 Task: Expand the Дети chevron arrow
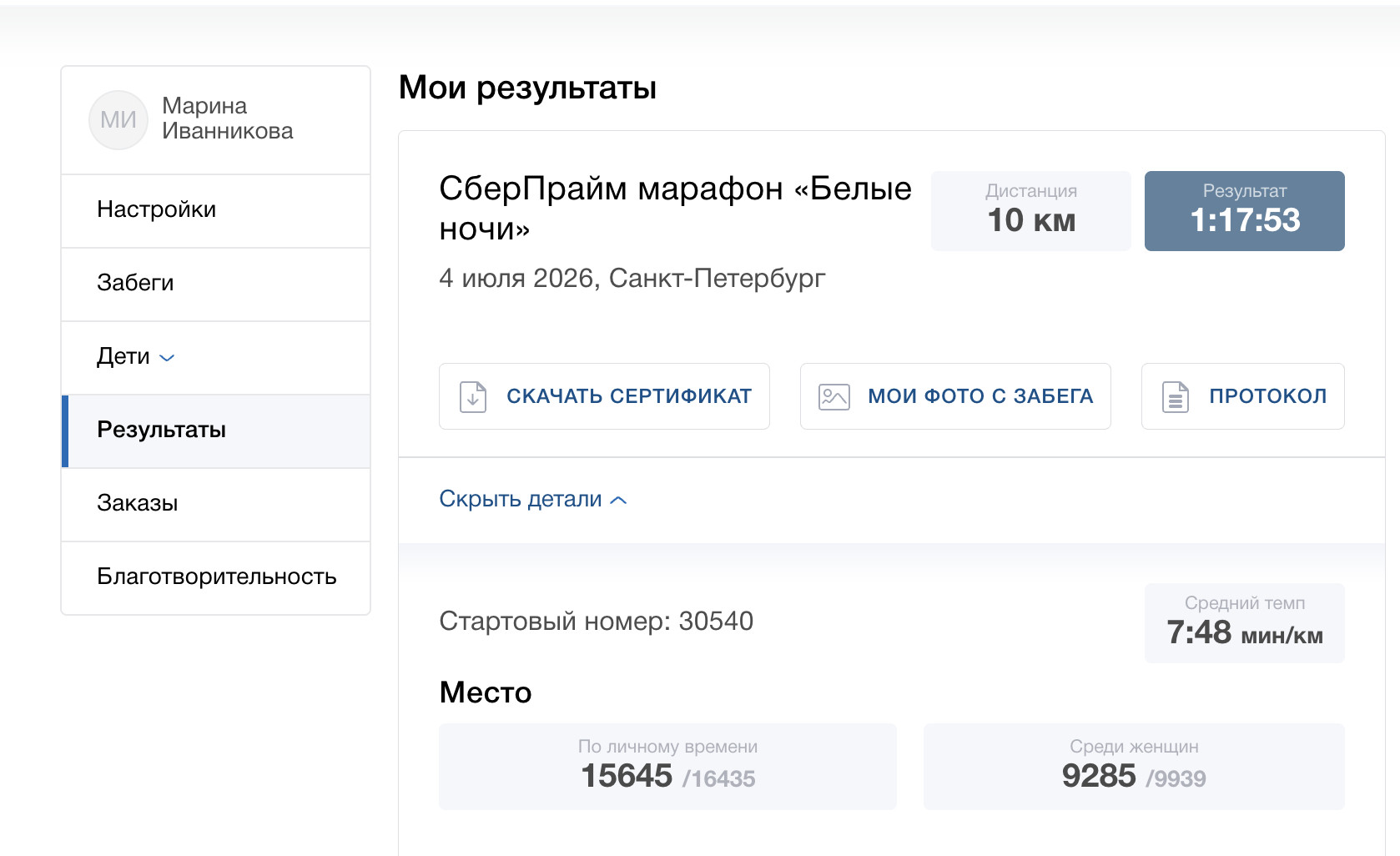coord(167,358)
